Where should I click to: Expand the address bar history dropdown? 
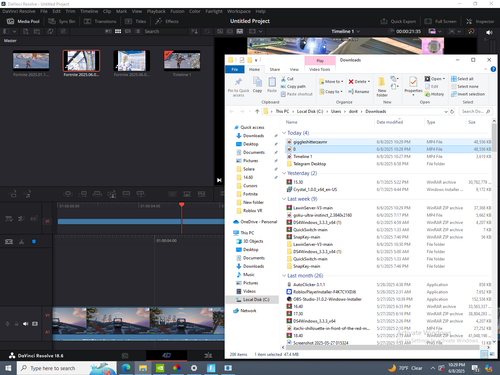[x=446, y=112]
